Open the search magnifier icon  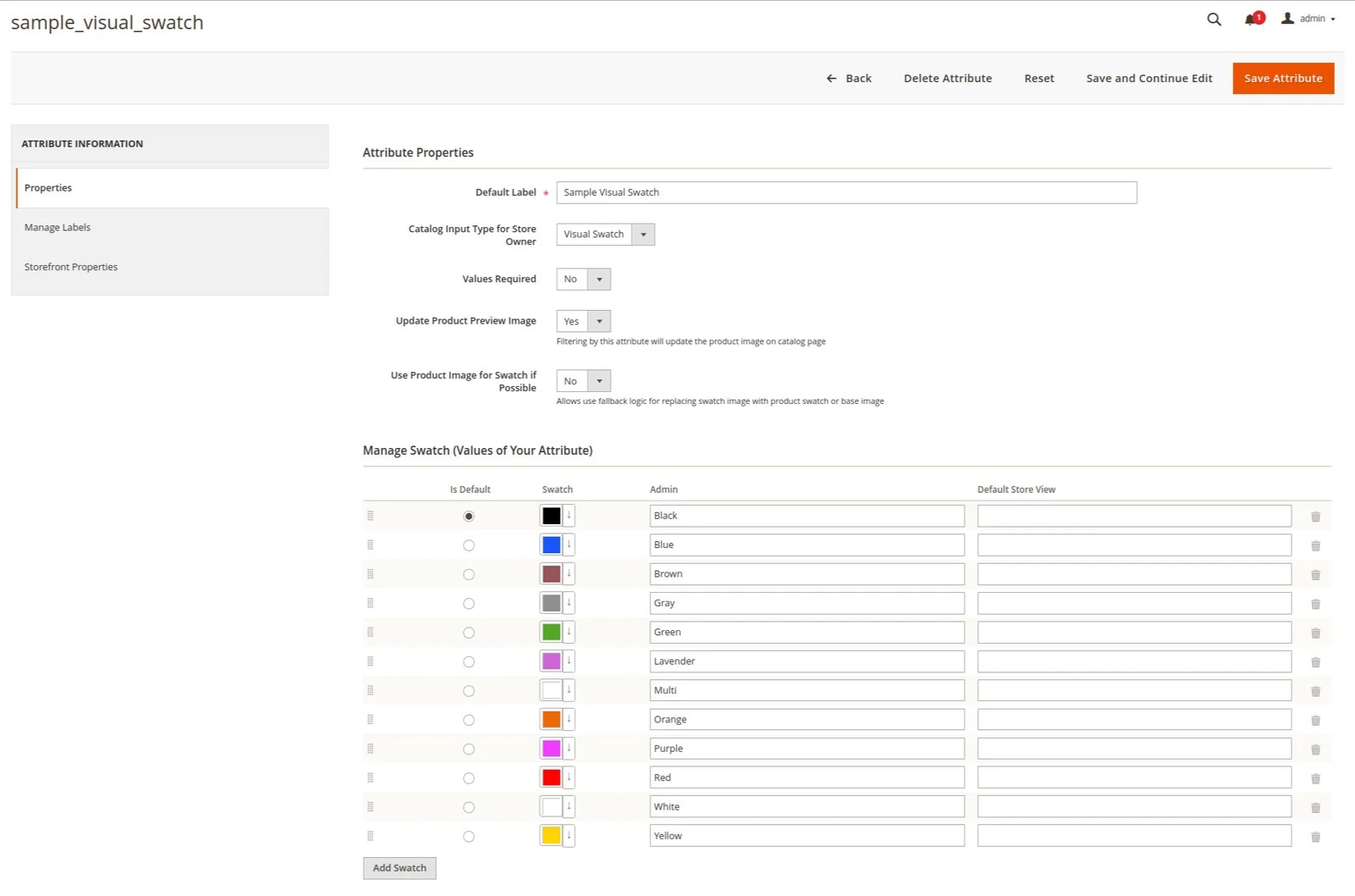coord(1214,19)
